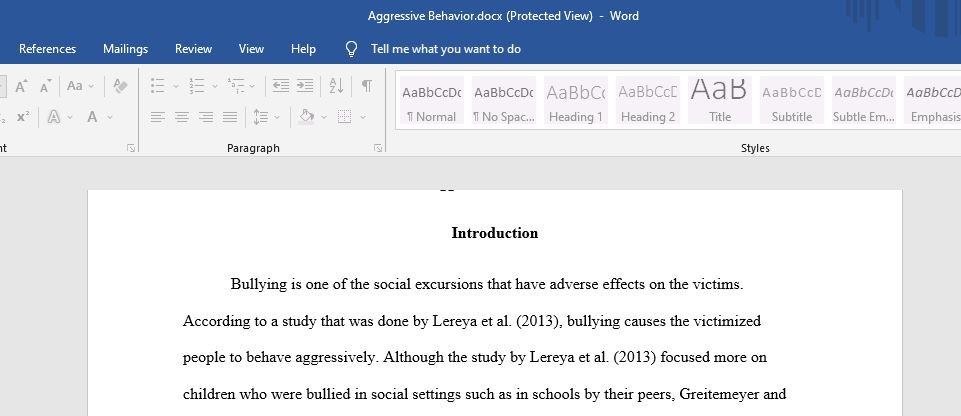Click the Decrease Font Size icon
The image size is (961, 416).
point(46,86)
